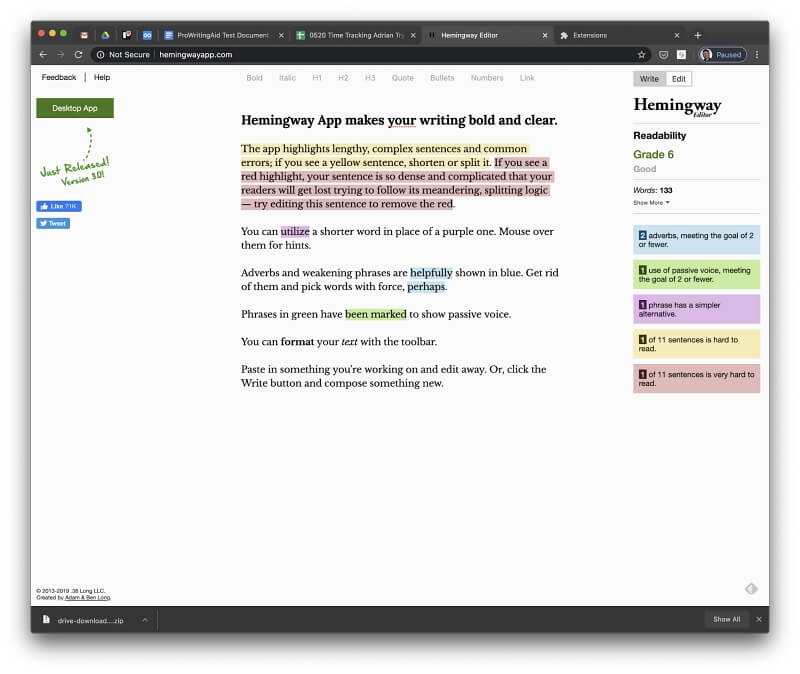Click the Grade 6 readability score
This screenshot has height=674, width=800.
[x=653, y=154]
